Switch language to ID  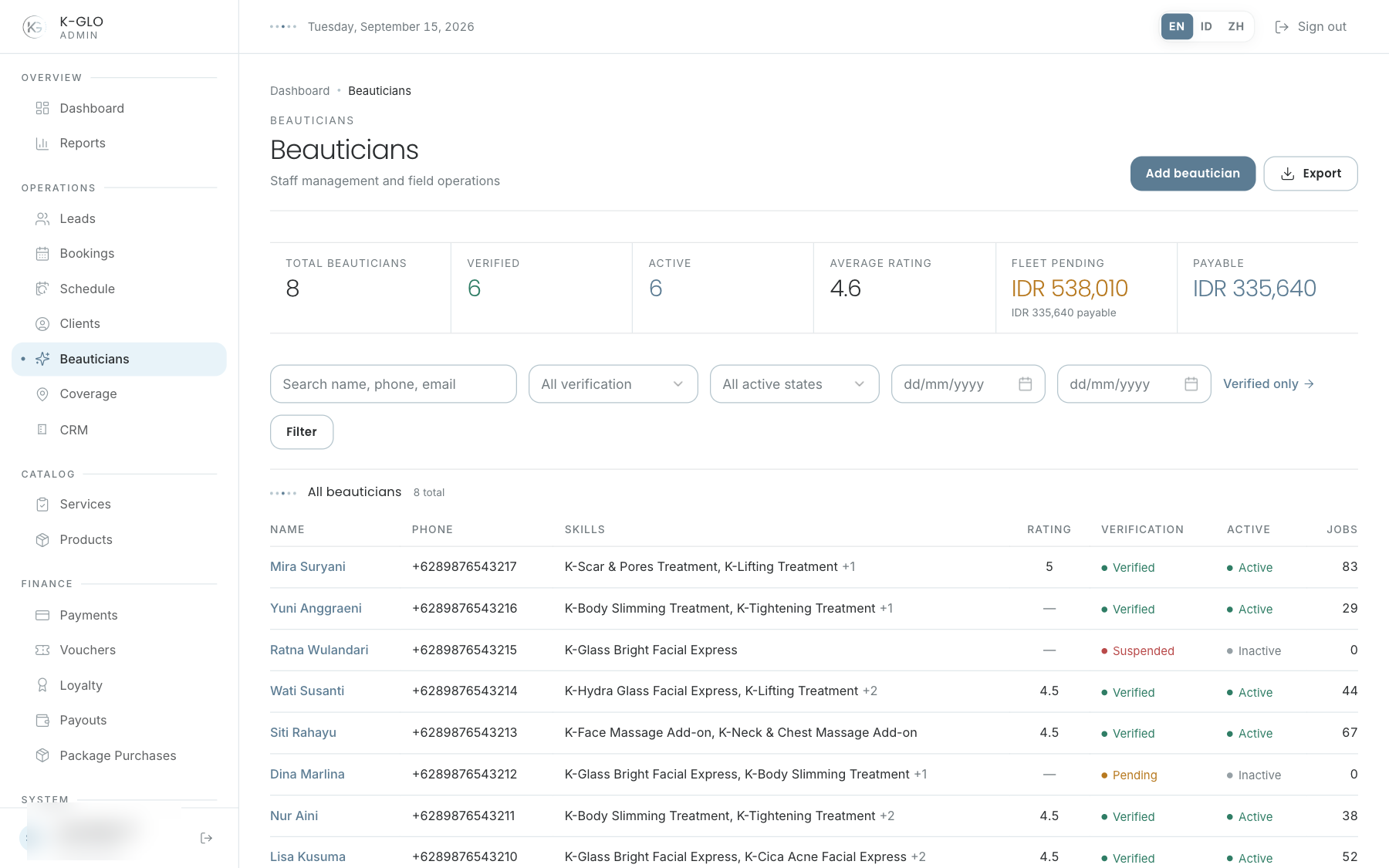(1206, 26)
